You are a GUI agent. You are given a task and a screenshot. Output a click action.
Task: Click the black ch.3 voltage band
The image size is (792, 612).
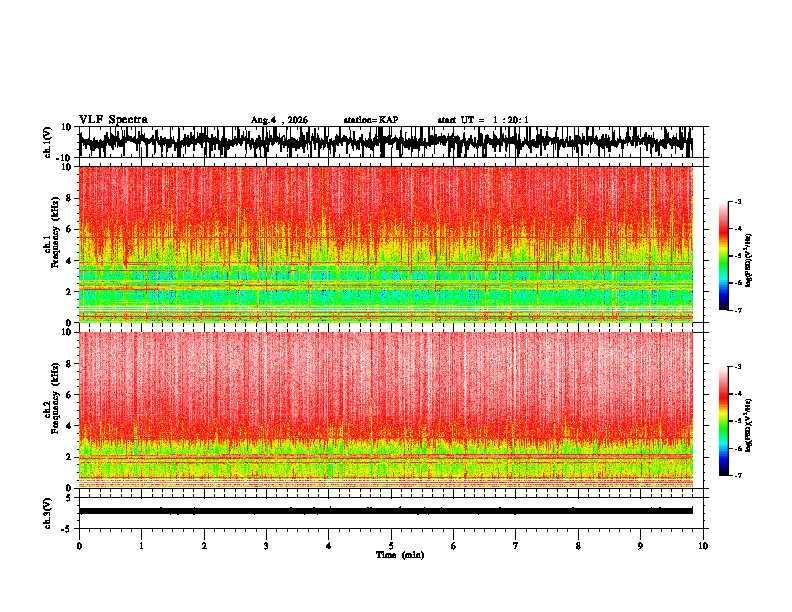(386, 511)
